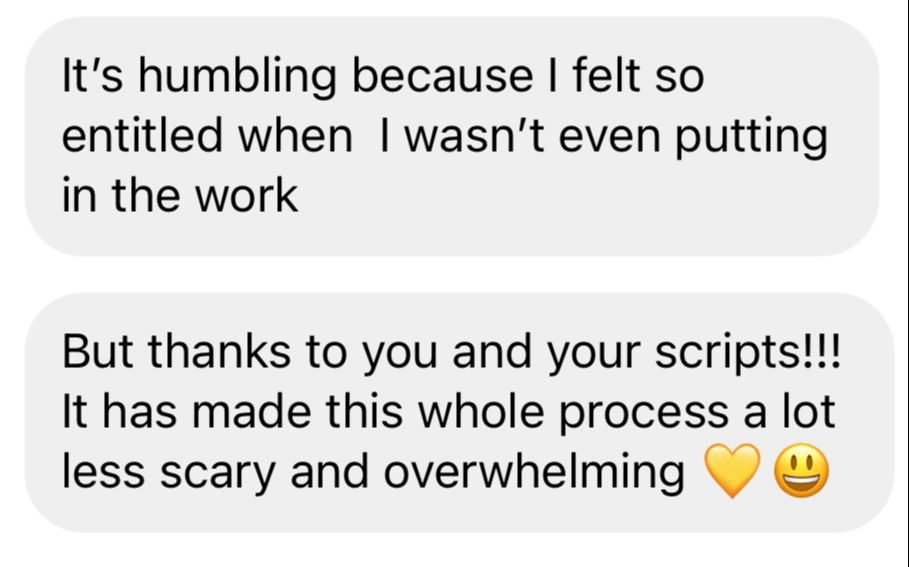Click the word "humbling" in first message
The width and height of the screenshot is (909, 567).
[x=237, y=77]
